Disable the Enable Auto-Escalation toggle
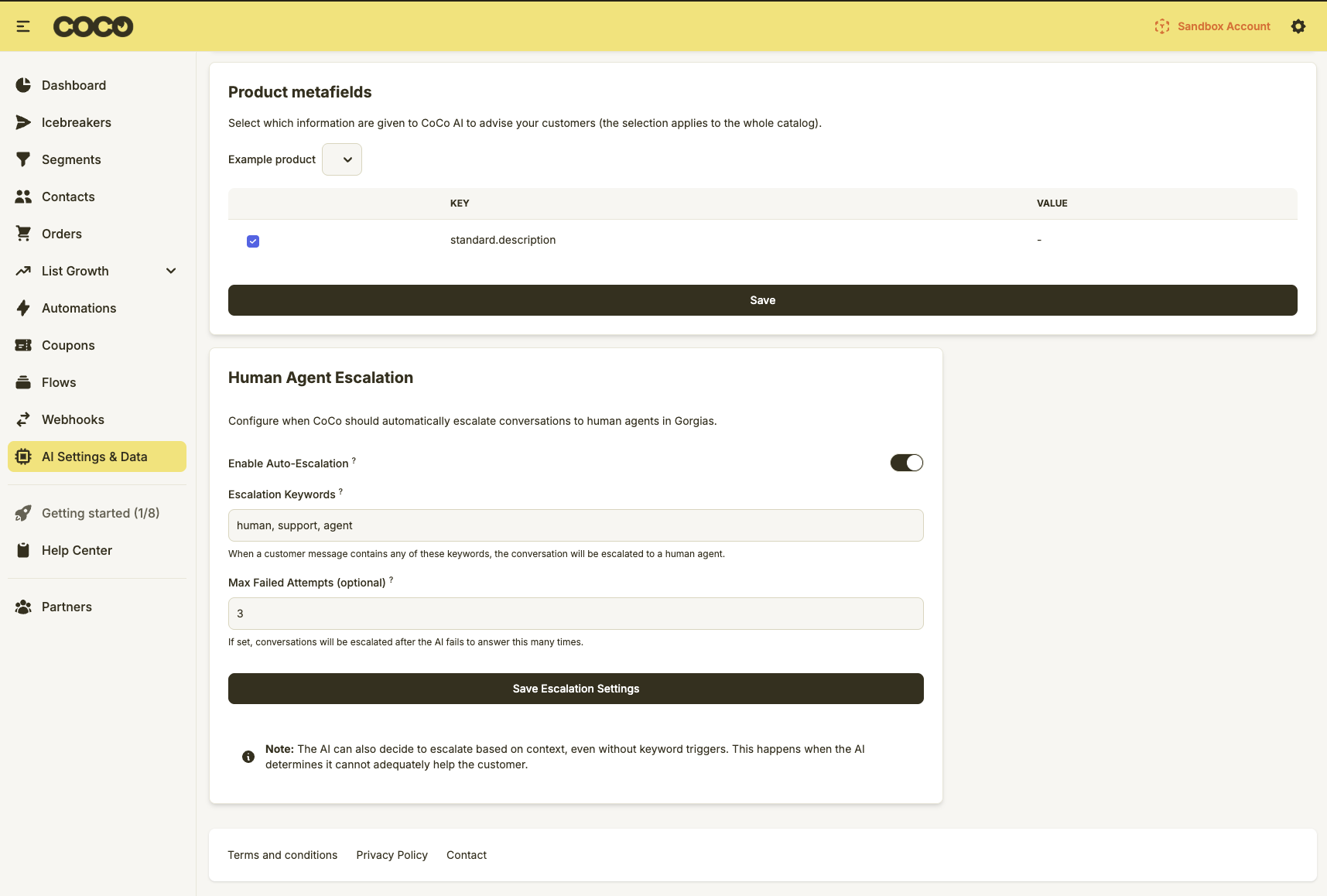 (906, 463)
